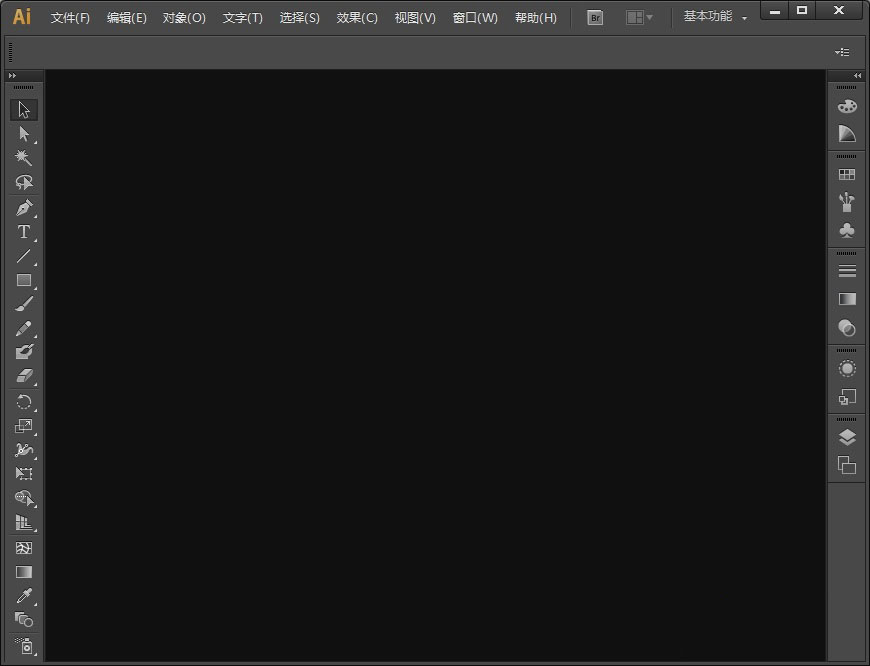
Task: Open the control bar options menu
Action: [842, 52]
